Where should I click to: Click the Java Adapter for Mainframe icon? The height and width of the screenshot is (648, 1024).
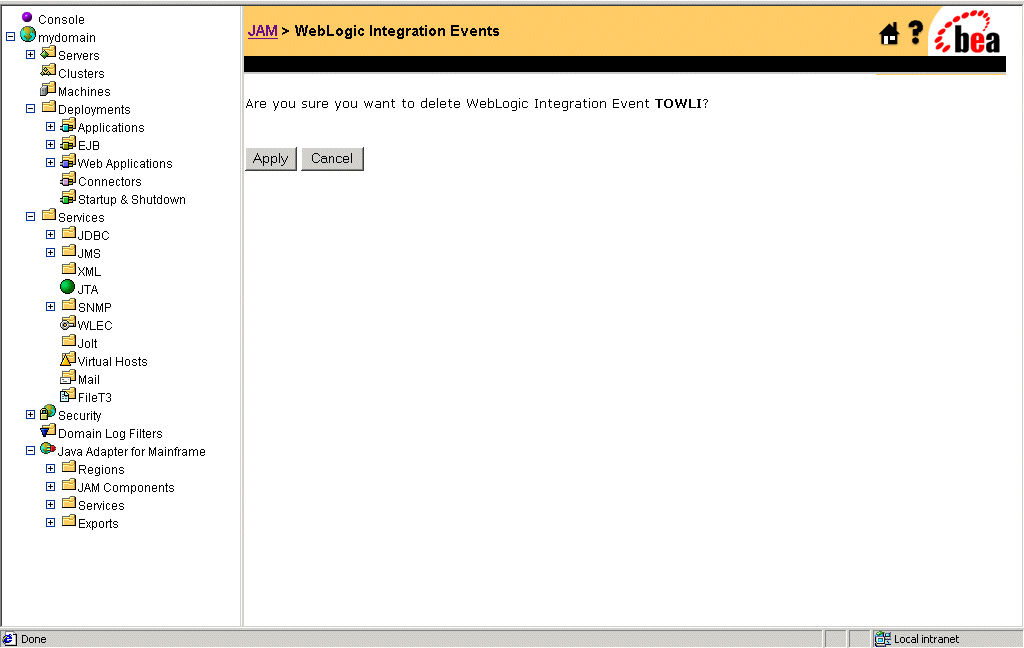click(x=48, y=448)
